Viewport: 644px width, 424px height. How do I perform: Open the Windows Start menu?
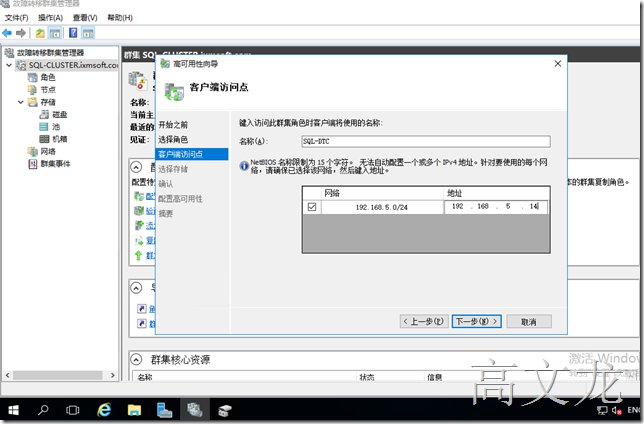(x=13, y=410)
